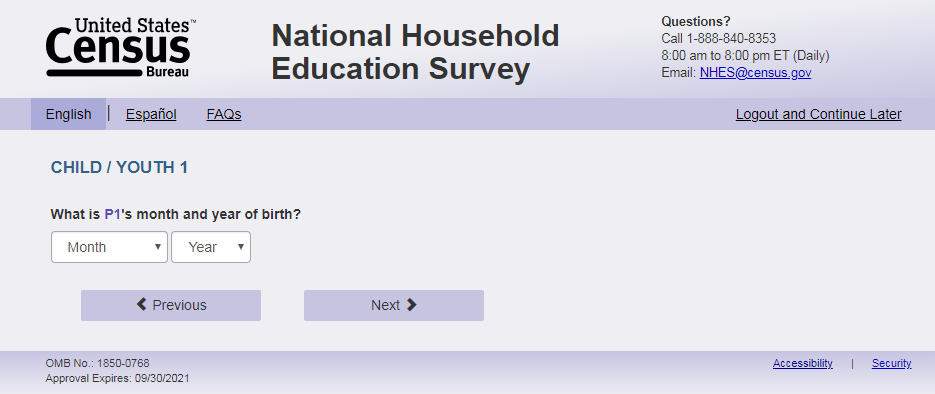Open the Month dropdown
The image size is (935, 394).
pyautogui.click(x=109, y=247)
